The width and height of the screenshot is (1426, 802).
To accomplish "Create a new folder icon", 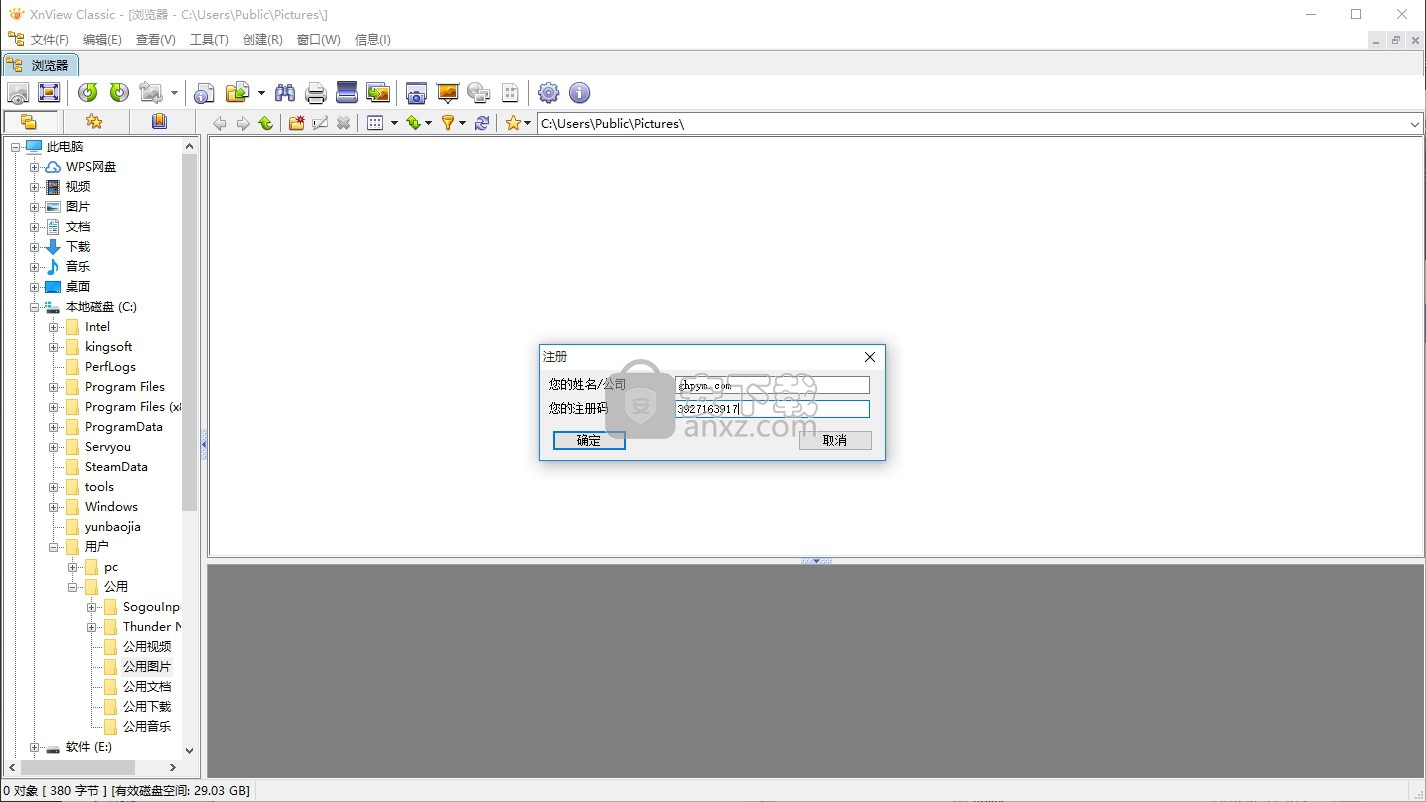I will click(297, 123).
